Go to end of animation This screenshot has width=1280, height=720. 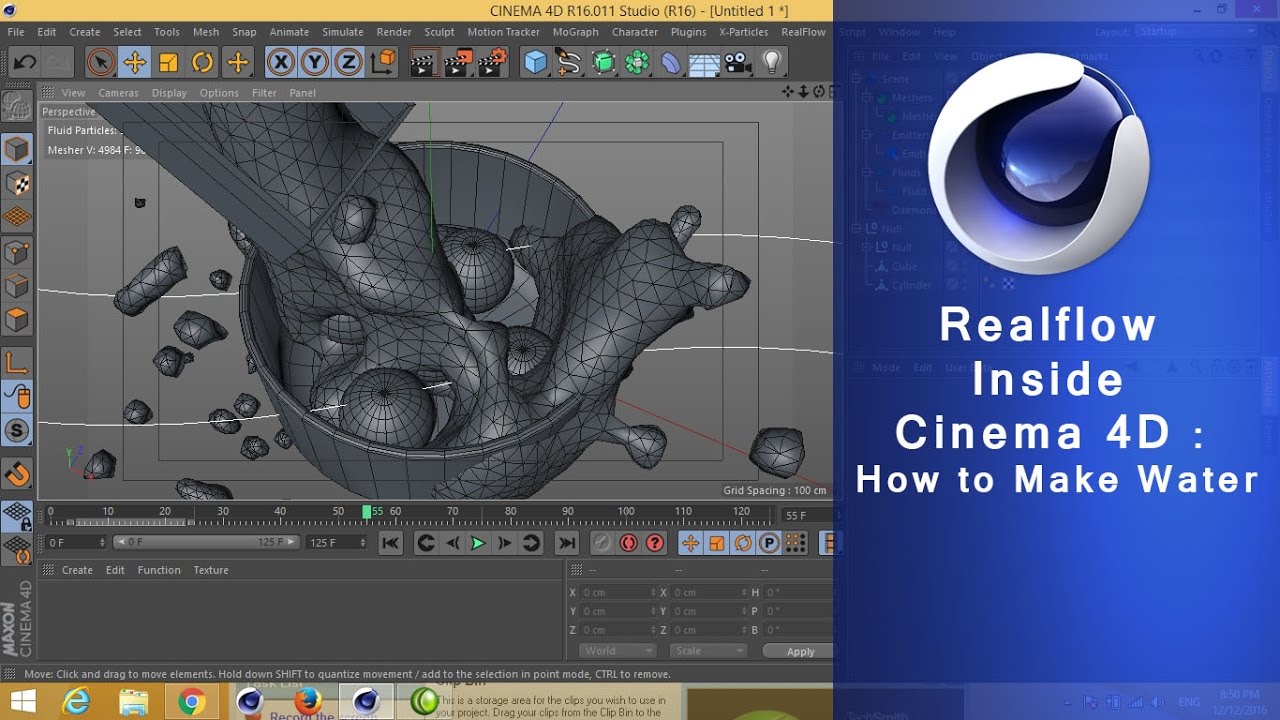(567, 543)
